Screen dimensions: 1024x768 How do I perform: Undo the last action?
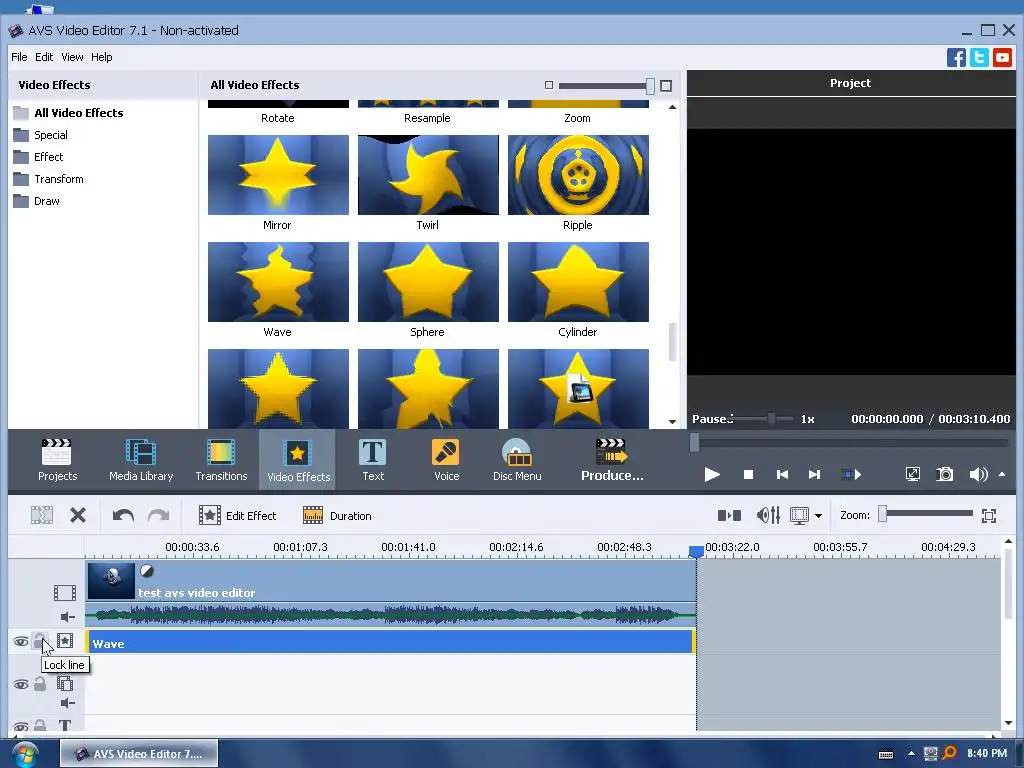click(x=123, y=516)
